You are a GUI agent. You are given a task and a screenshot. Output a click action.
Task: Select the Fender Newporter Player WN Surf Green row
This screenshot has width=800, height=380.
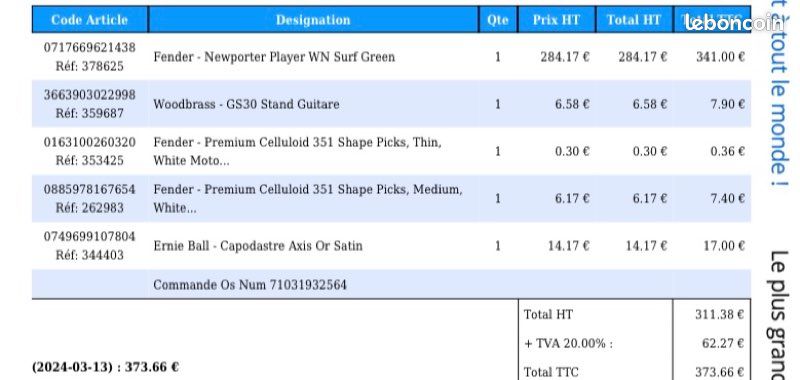pyautogui.click(x=391, y=57)
